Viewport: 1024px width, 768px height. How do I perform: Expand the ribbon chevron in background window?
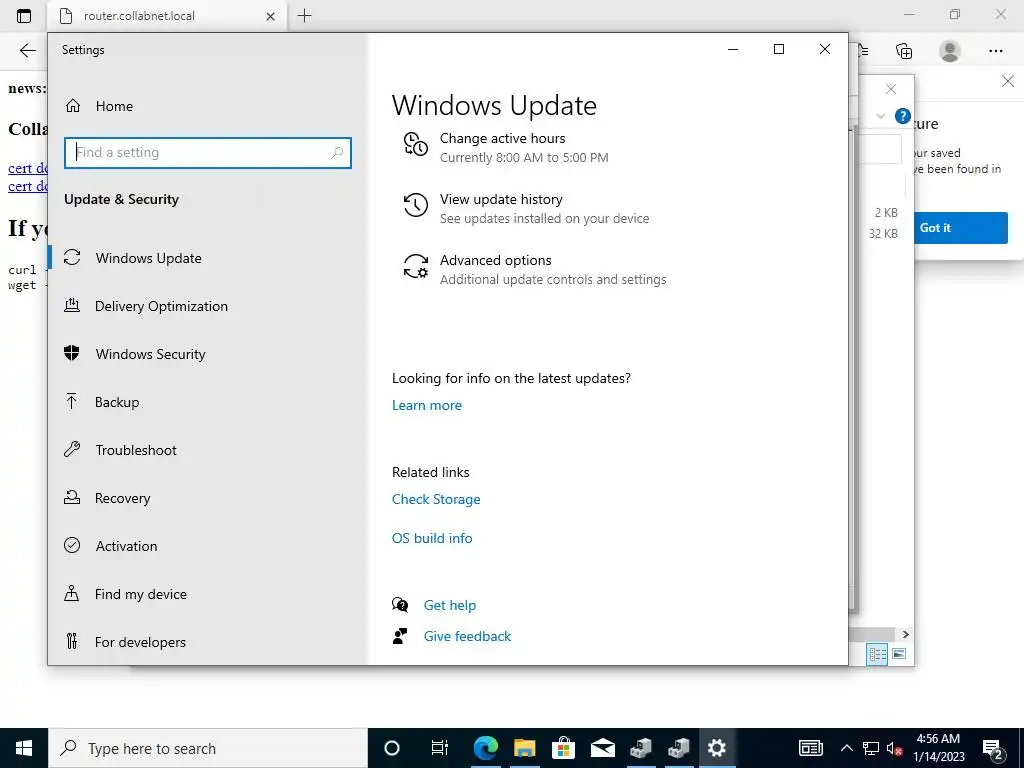(x=880, y=116)
